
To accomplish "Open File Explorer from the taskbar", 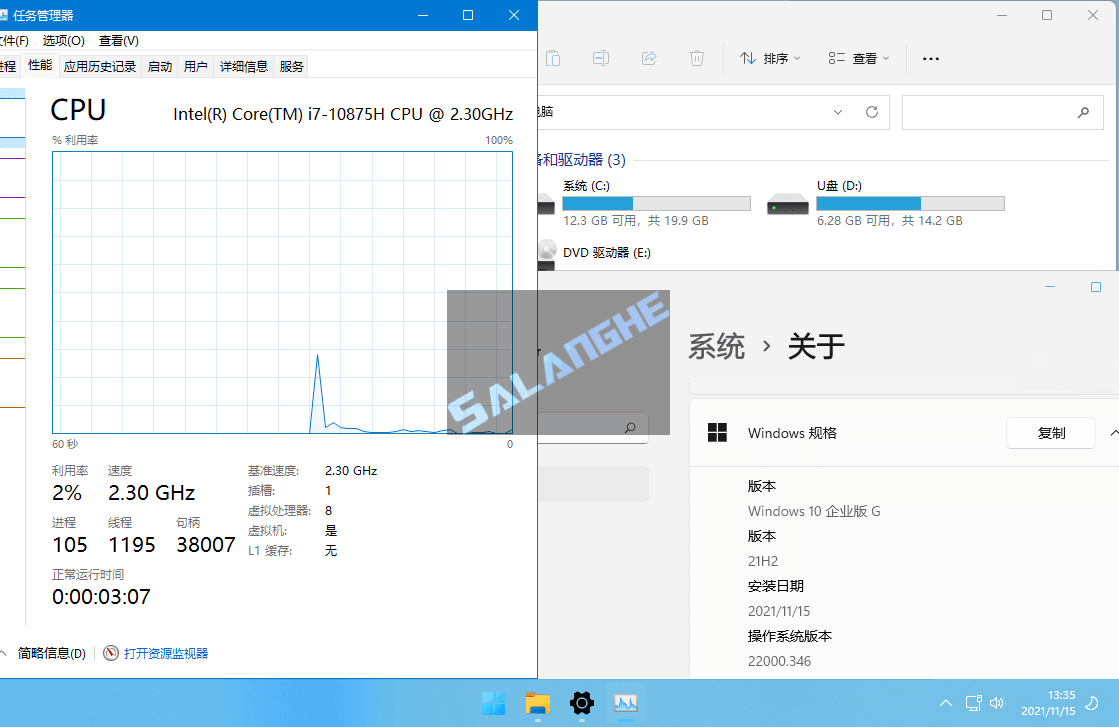I will click(x=537, y=703).
